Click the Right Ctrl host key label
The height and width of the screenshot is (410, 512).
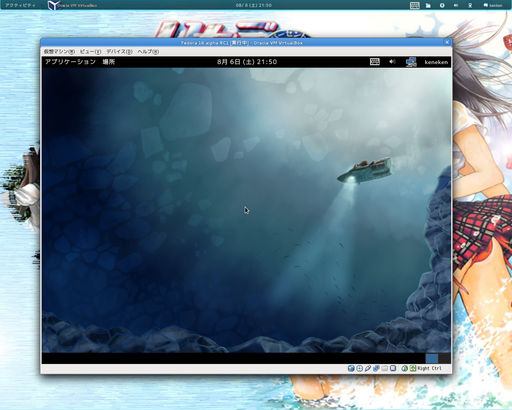pyautogui.click(x=429, y=368)
